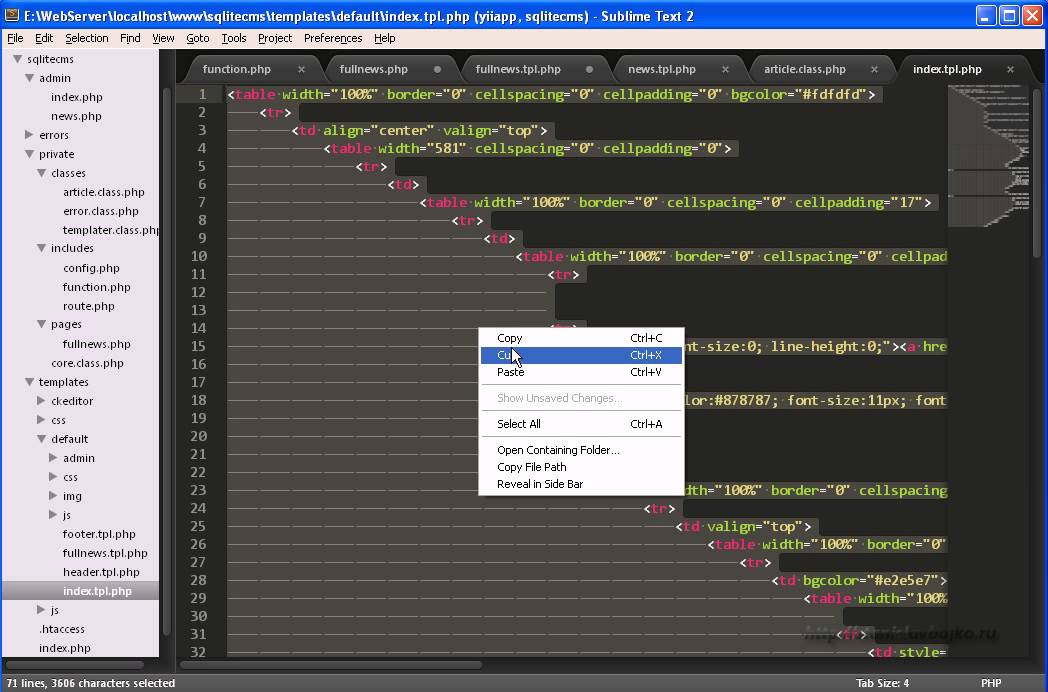Open header.tpl.php in the file tree
The width and height of the screenshot is (1048, 692).
pos(101,572)
